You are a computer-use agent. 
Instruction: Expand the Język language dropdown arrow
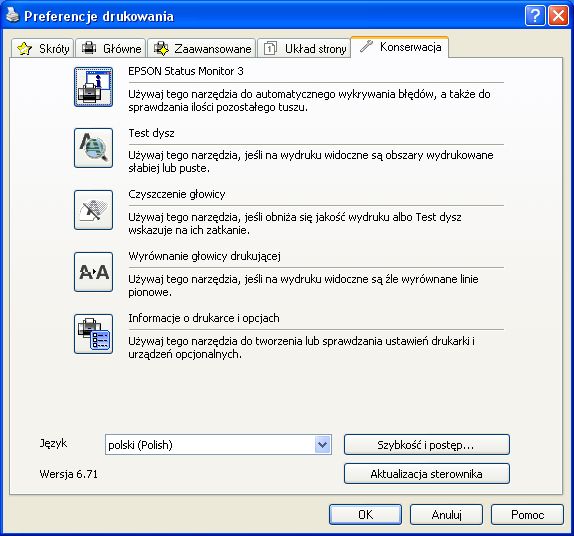coord(323,445)
